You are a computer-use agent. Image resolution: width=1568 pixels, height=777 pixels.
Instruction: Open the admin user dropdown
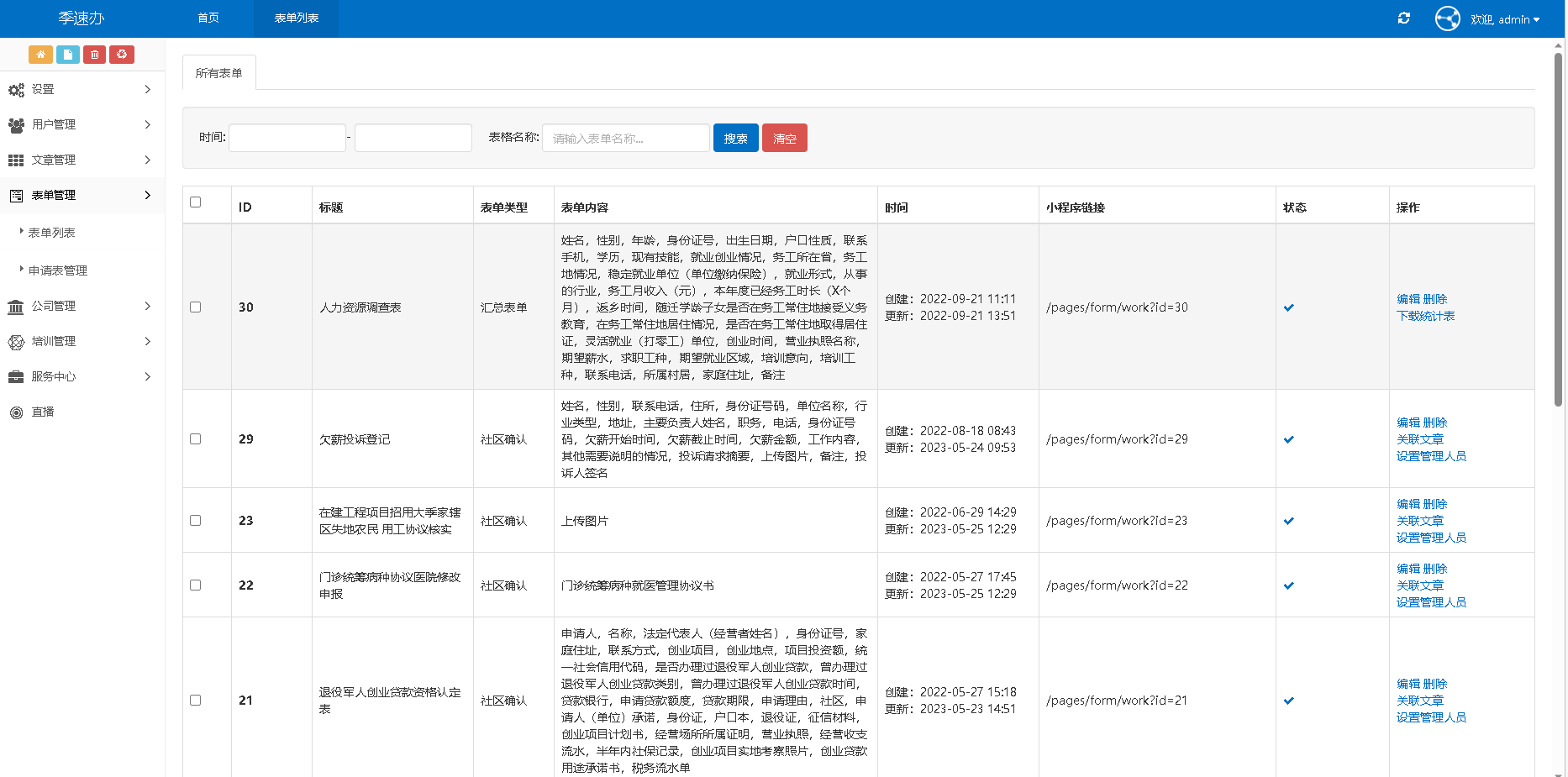click(x=1505, y=19)
